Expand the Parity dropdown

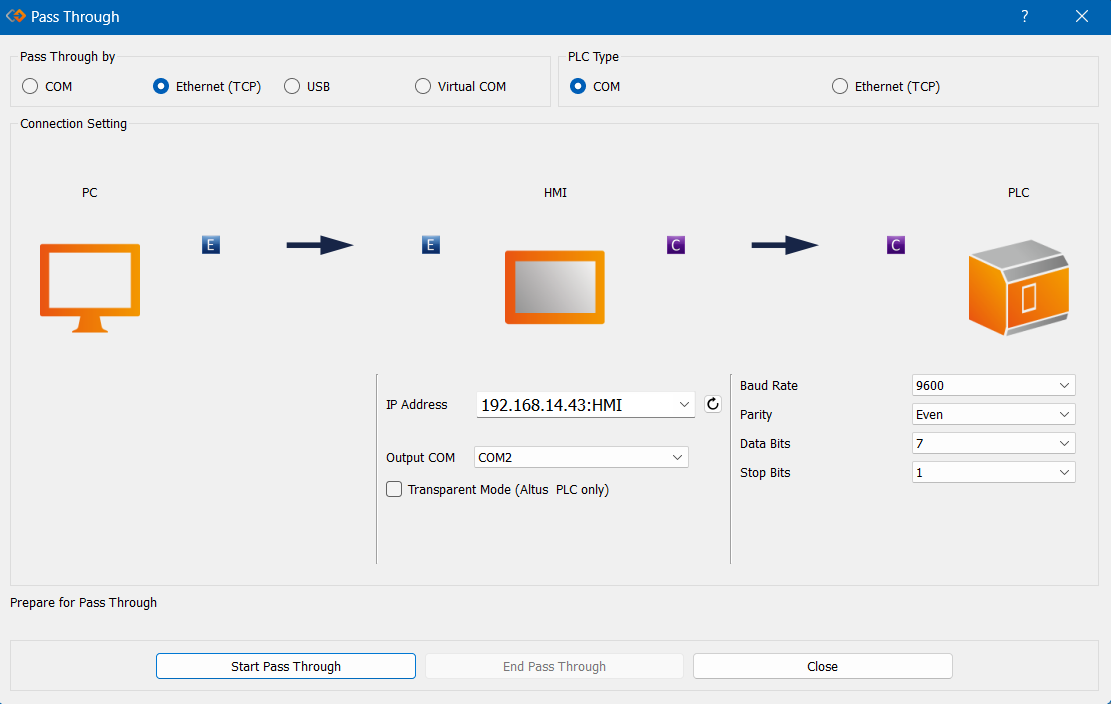click(993, 415)
